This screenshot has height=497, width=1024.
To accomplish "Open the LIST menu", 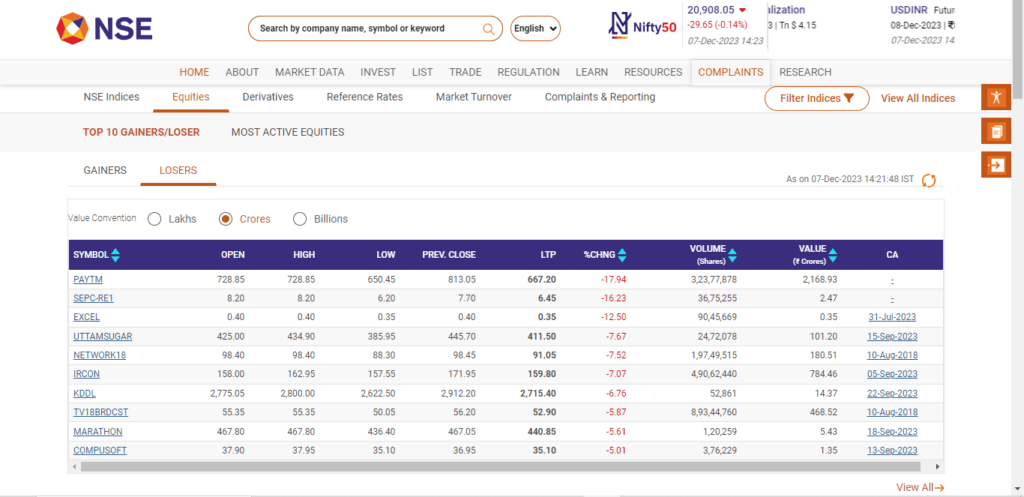I will coord(423,72).
